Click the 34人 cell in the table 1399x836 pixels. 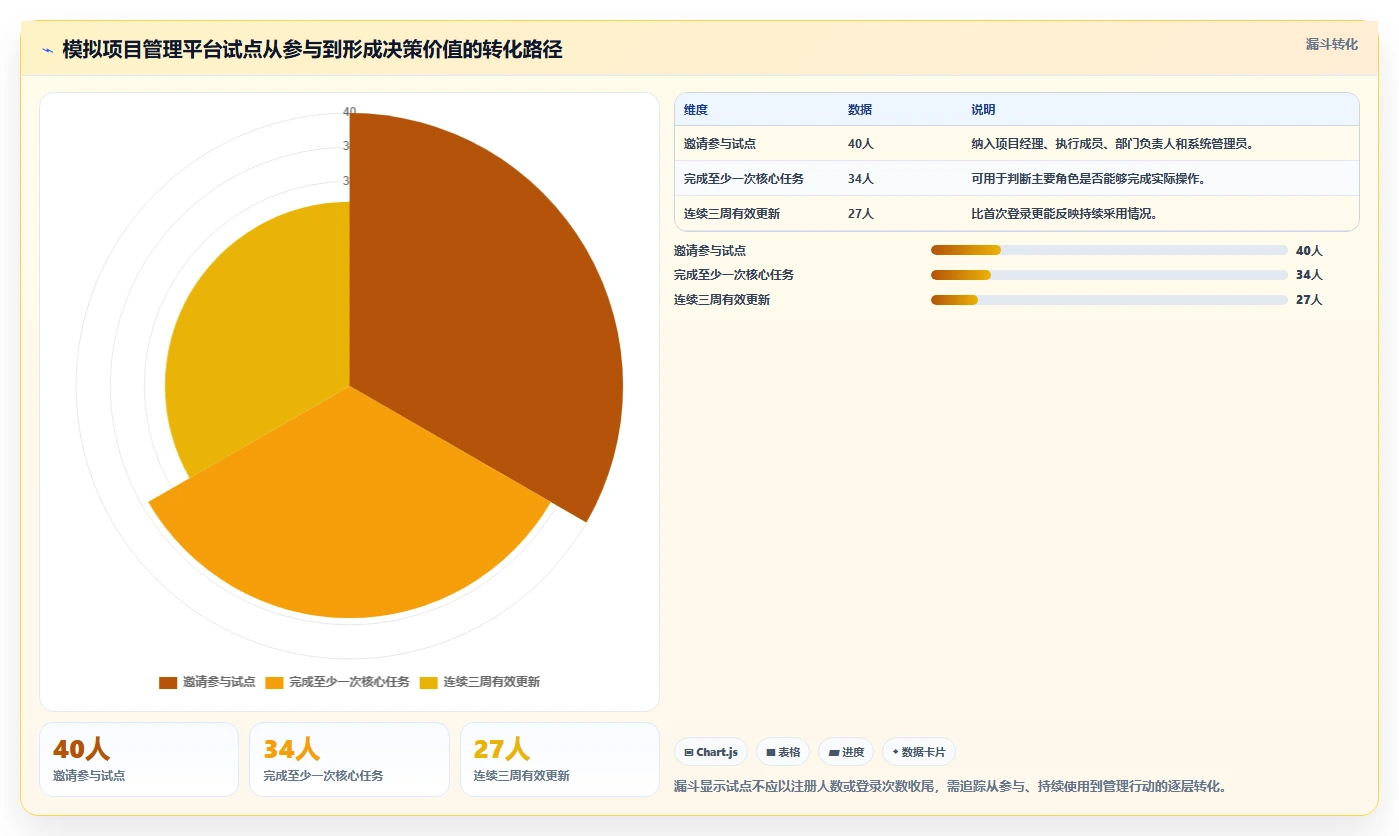click(861, 179)
